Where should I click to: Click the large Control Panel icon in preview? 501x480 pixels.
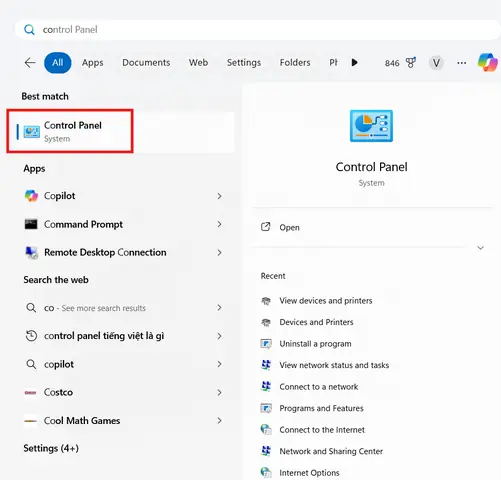coord(371,126)
